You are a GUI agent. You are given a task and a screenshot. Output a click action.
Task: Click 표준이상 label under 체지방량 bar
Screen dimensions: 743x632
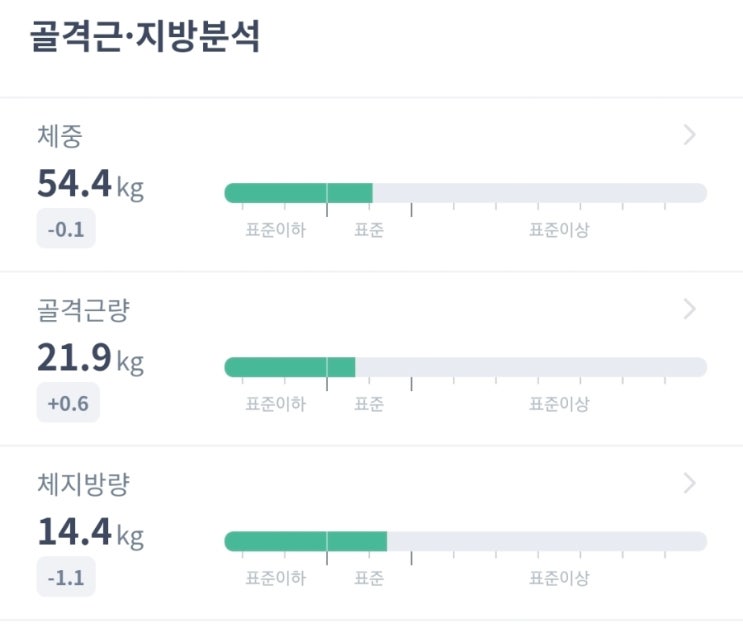click(x=559, y=579)
